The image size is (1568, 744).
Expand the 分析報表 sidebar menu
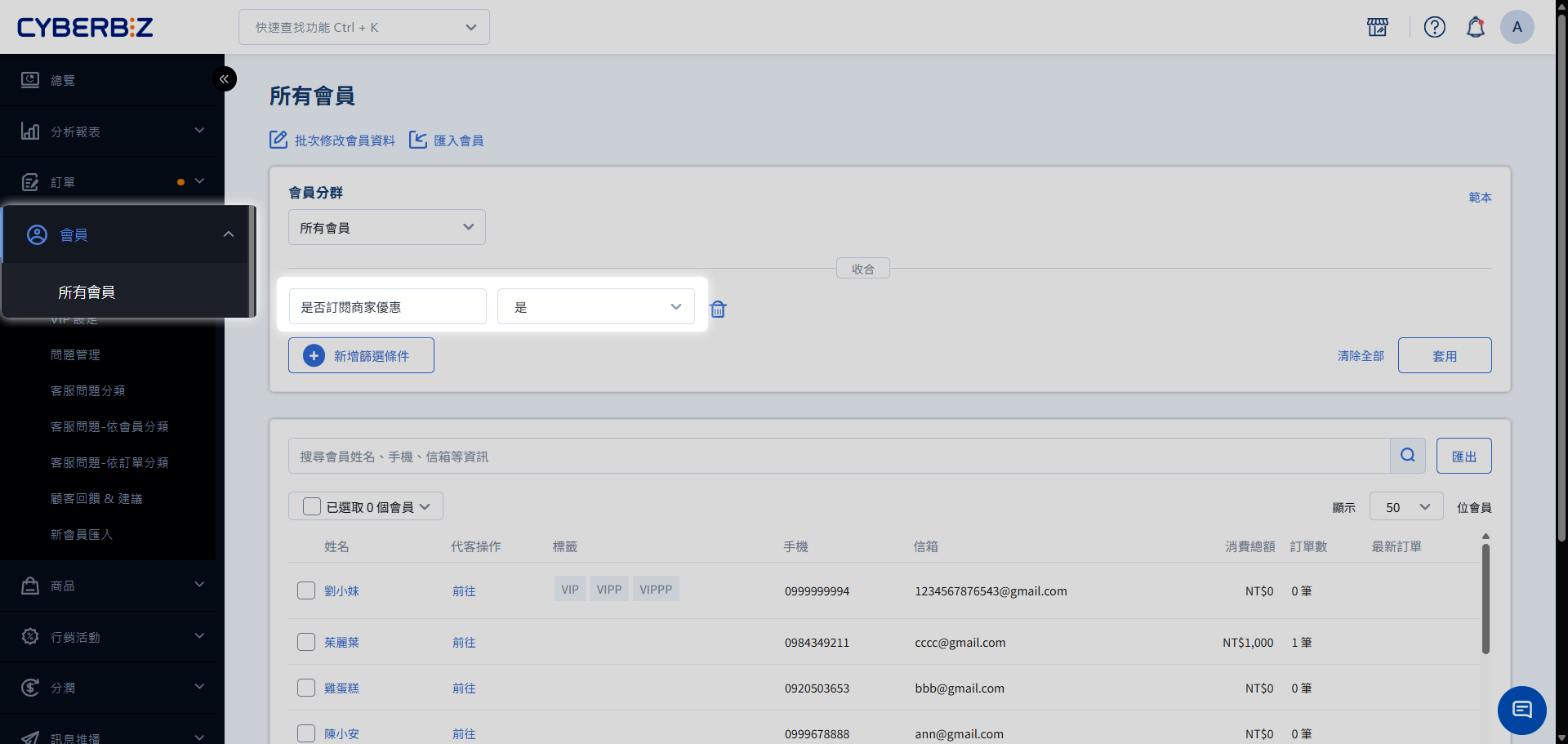click(112, 131)
